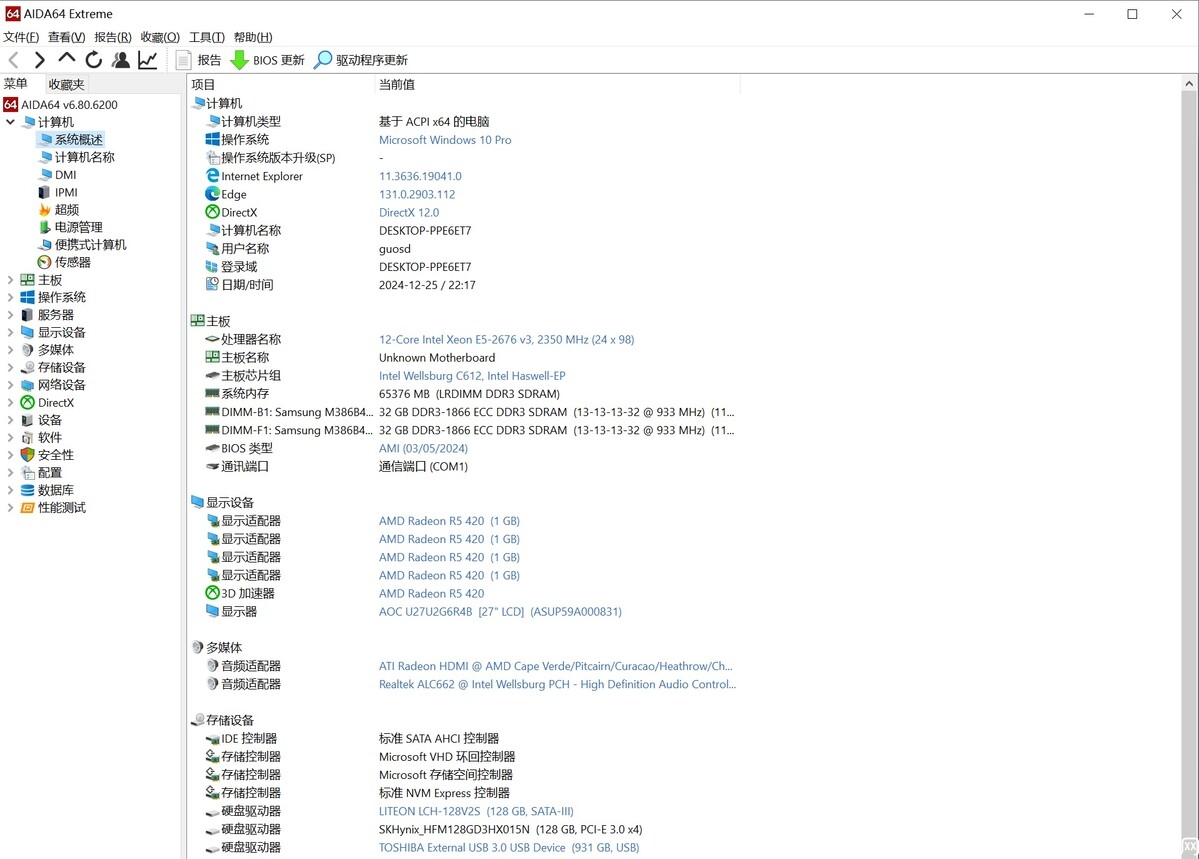
Task: Open the Intel Wellsburg C612 chipset link
Action: (472, 376)
